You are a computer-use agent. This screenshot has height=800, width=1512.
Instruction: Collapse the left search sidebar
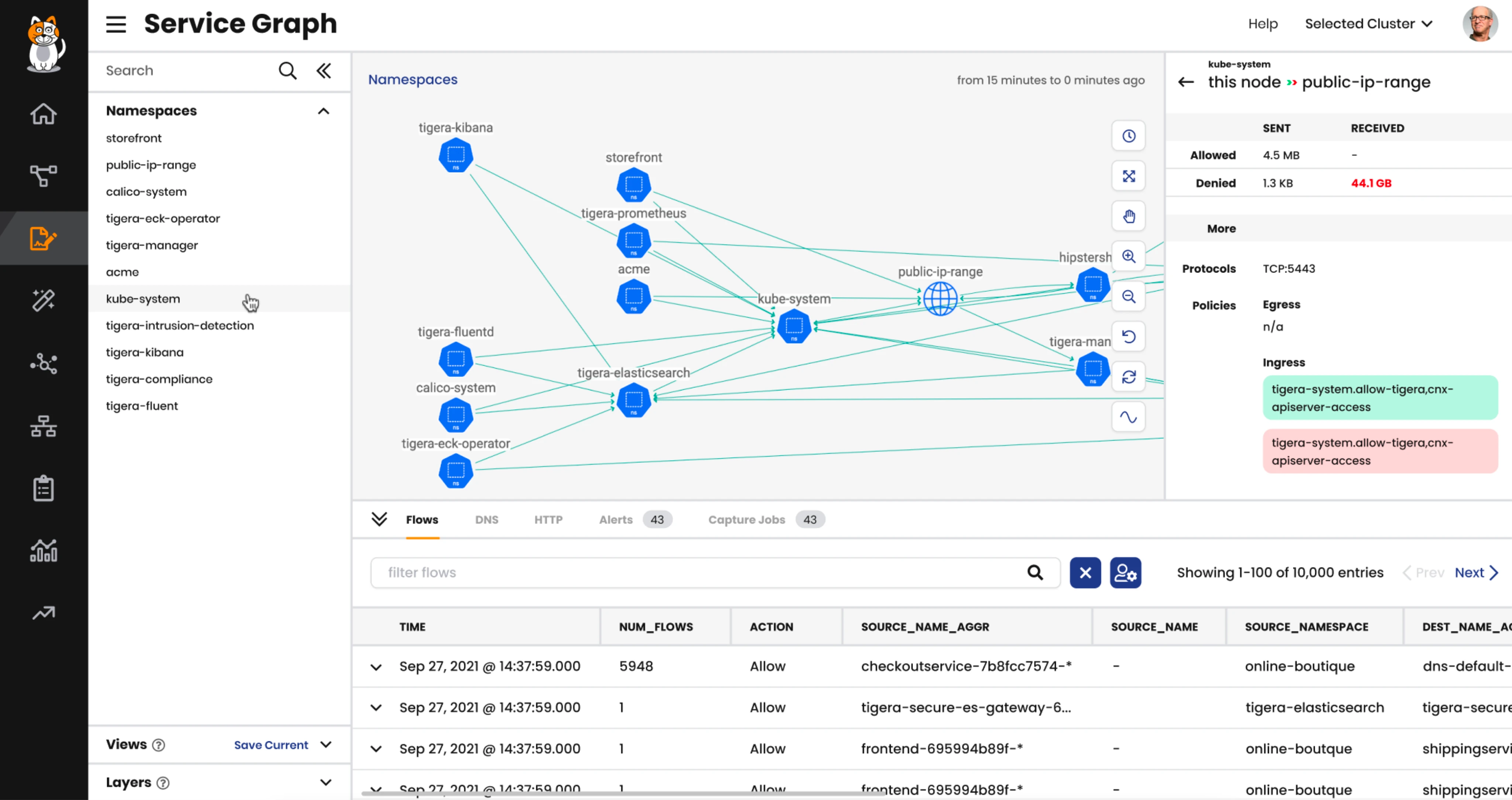click(324, 71)
